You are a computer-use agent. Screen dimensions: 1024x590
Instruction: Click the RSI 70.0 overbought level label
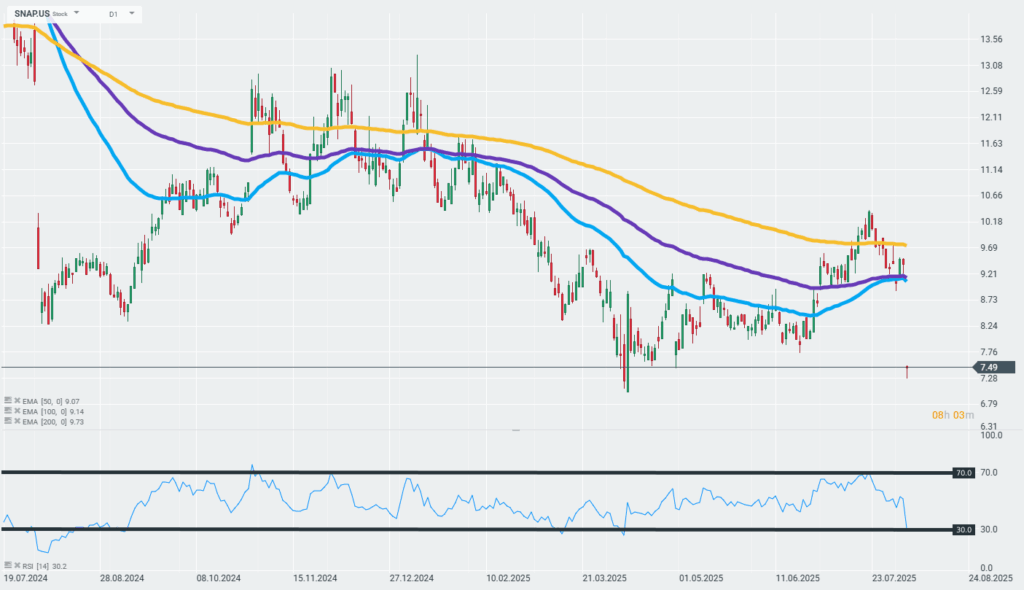coord(963,472)
